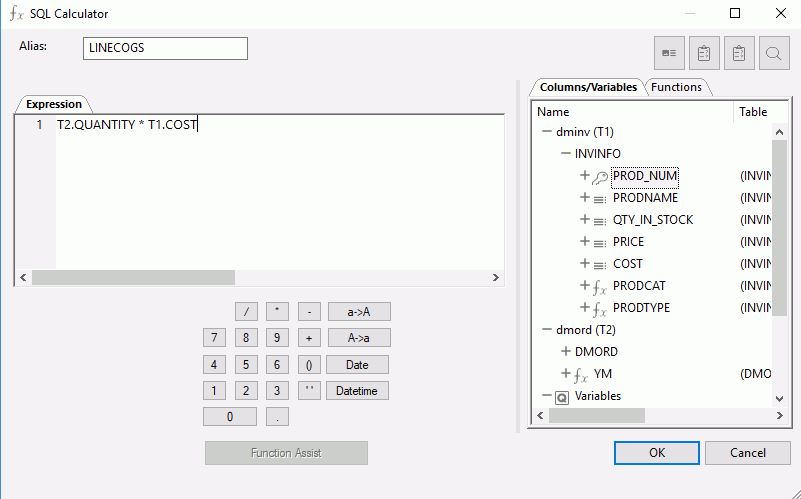801x499 pixels.
Task: Cancel the SQL Calculator dialog
Action: tap(748, 453)
